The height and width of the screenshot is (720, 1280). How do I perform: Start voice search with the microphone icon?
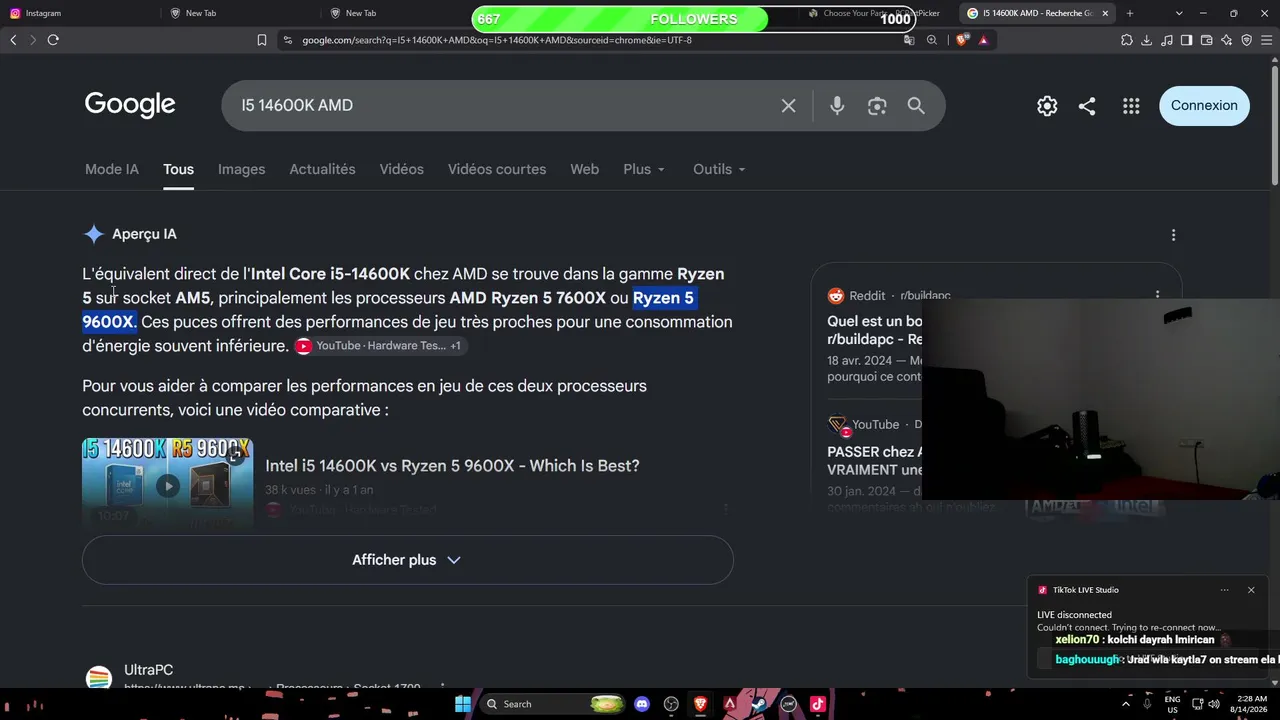pyautogui.click(x=837, y=106)
